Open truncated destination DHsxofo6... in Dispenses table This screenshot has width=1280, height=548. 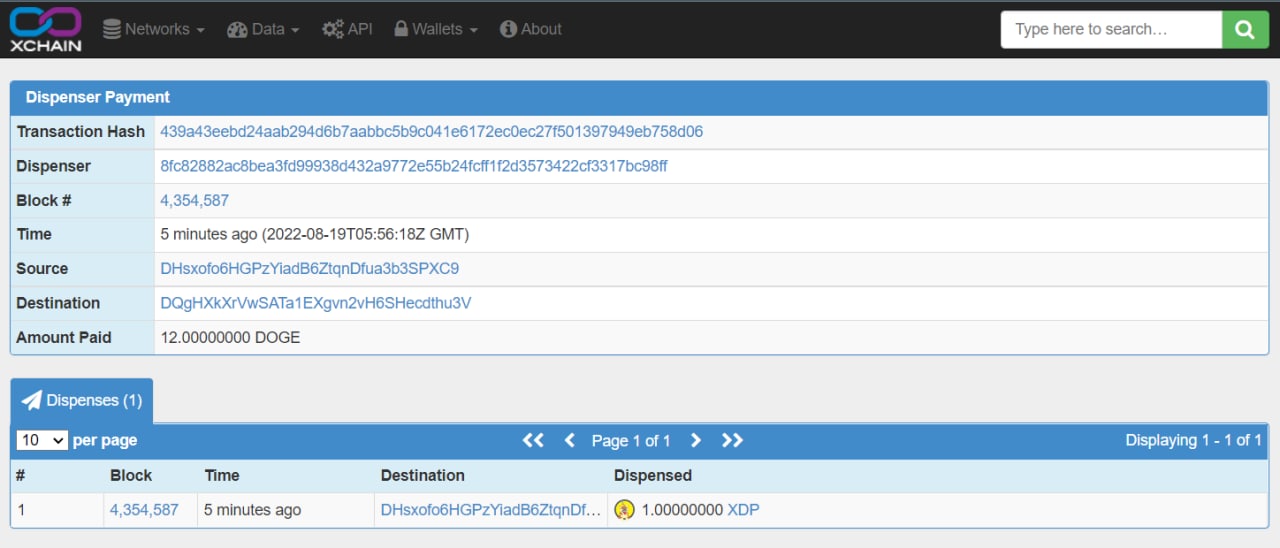[491, 510]
